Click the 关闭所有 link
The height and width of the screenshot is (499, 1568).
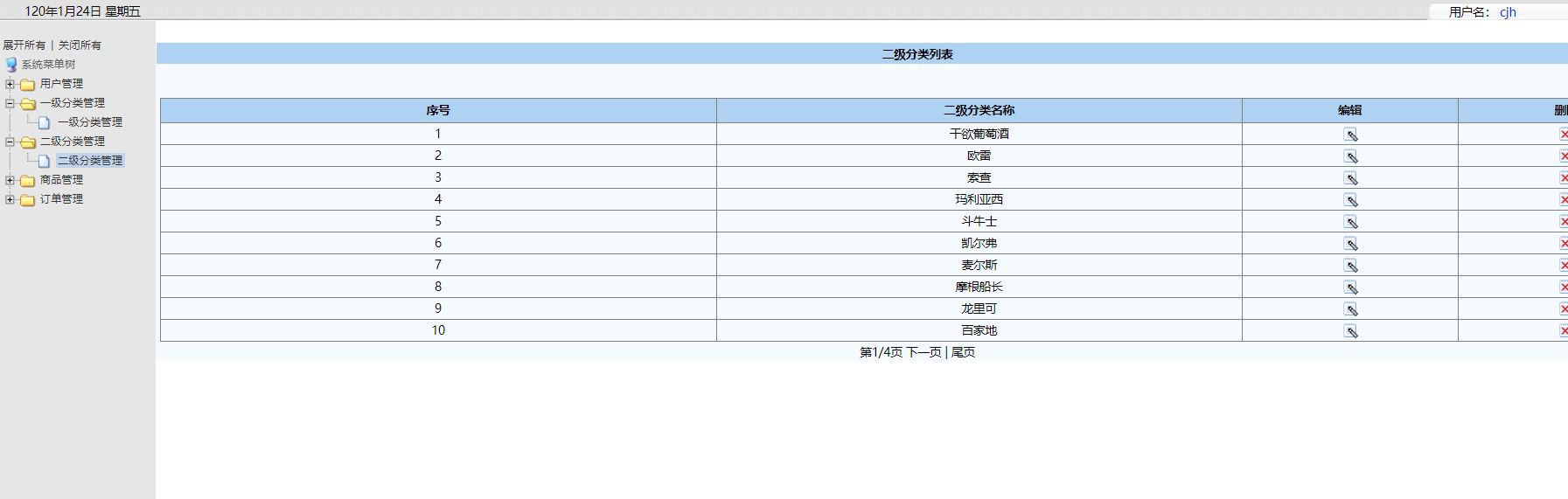coord(80,45)
